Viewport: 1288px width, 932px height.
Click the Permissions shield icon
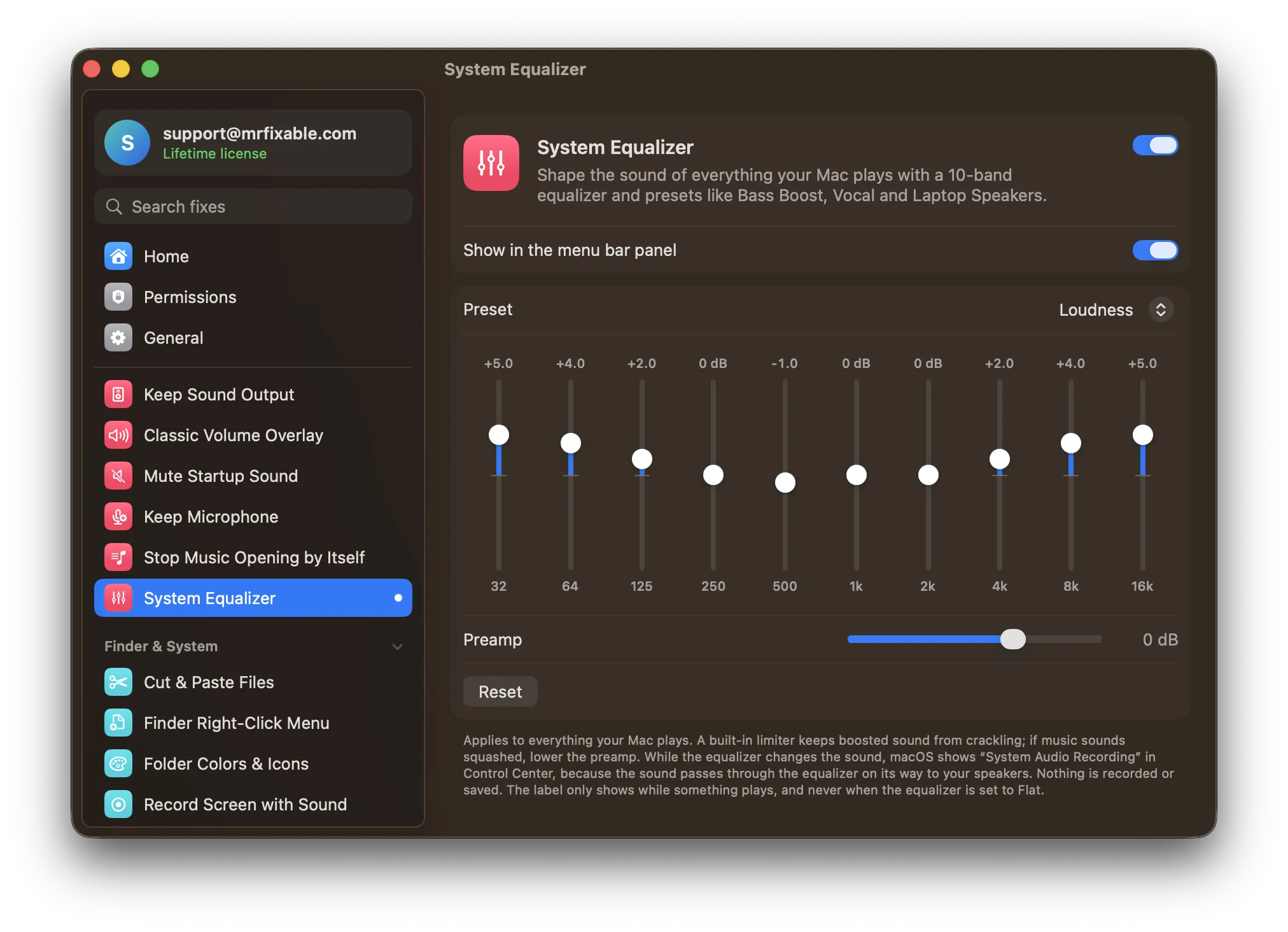(x=118, y=297)
